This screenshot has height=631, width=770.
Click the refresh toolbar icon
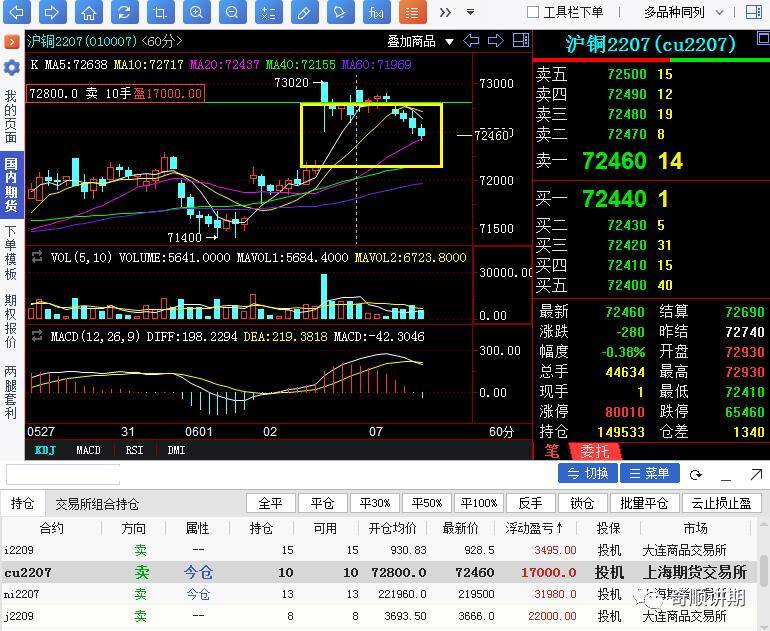pyautogui.click(x=125, y=12)
